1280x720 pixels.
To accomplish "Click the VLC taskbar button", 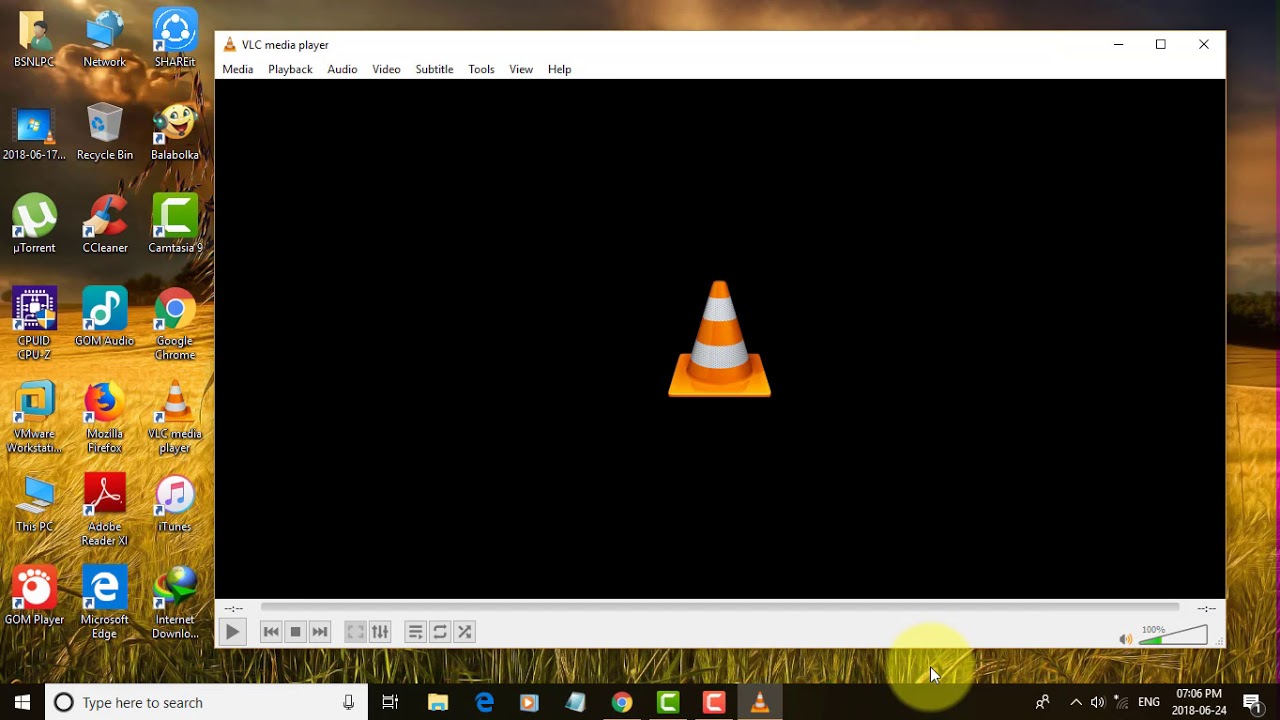I will (x=760, y=702).
